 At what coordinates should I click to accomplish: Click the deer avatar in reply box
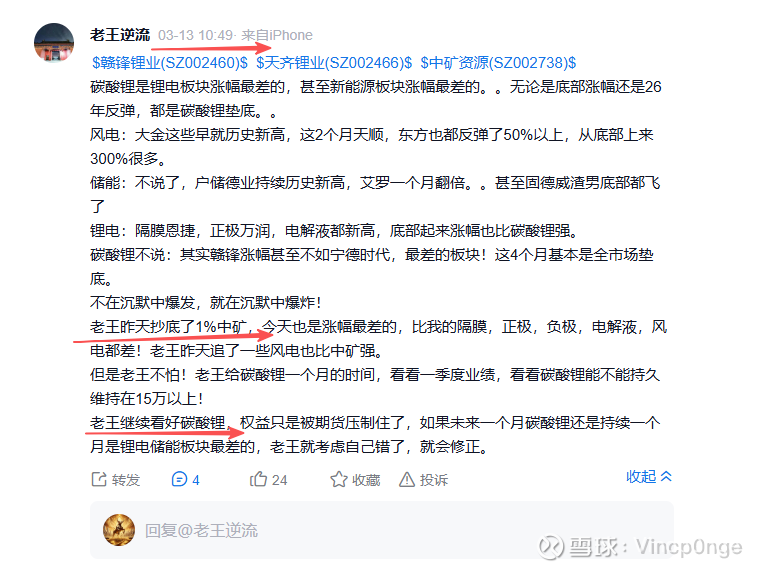[119, 530]
